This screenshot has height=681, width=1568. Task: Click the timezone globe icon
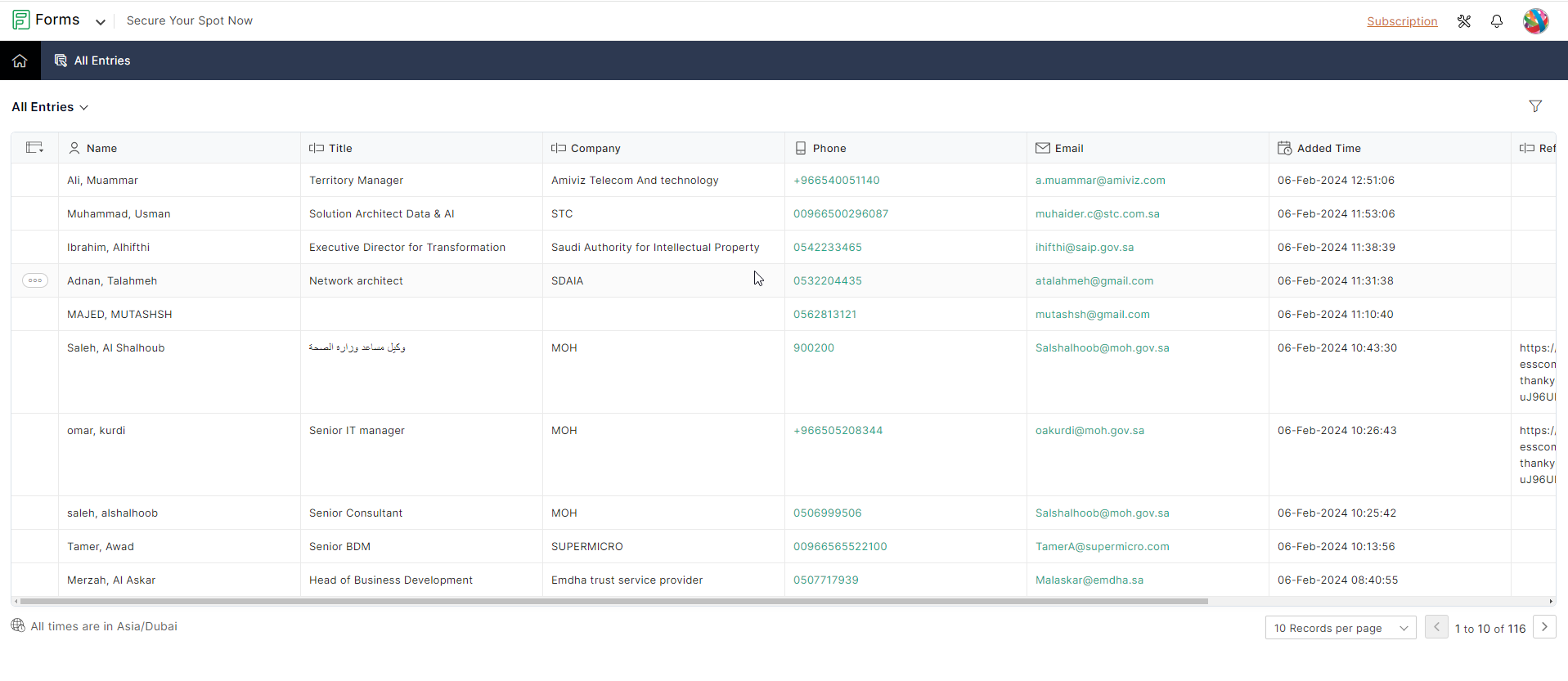[x=18, y=625]
